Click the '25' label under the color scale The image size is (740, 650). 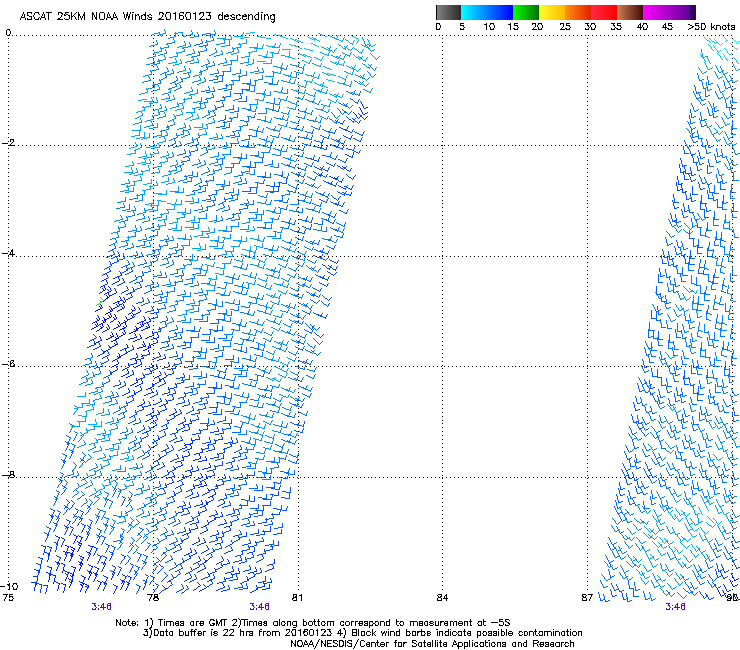click(565, 27)
